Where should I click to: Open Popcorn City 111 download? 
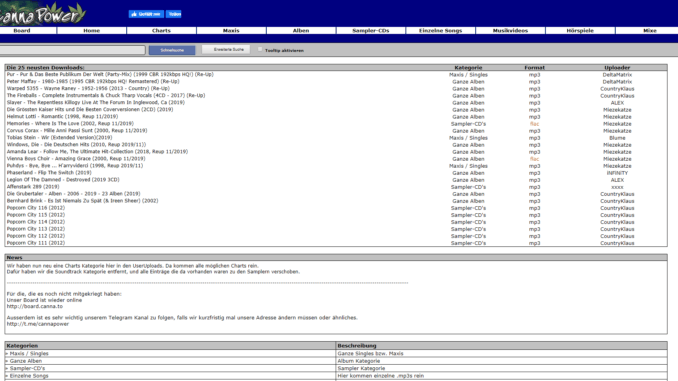click(36, 243)
